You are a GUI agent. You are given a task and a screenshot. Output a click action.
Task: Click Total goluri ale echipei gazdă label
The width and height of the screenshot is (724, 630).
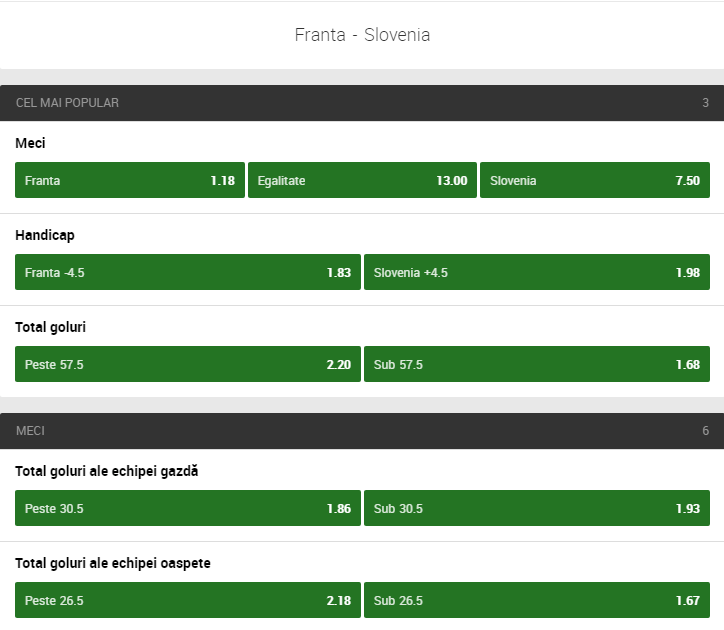click(x=107, y=471)
